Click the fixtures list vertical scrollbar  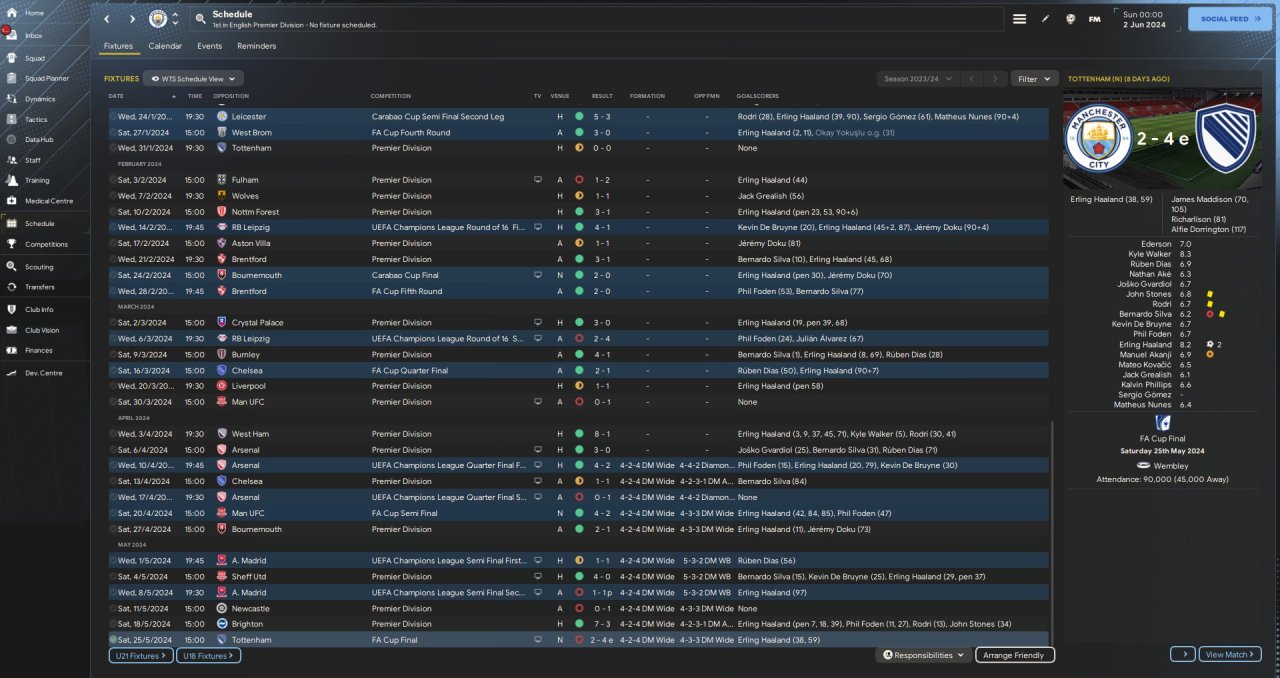pos(1054,530)
